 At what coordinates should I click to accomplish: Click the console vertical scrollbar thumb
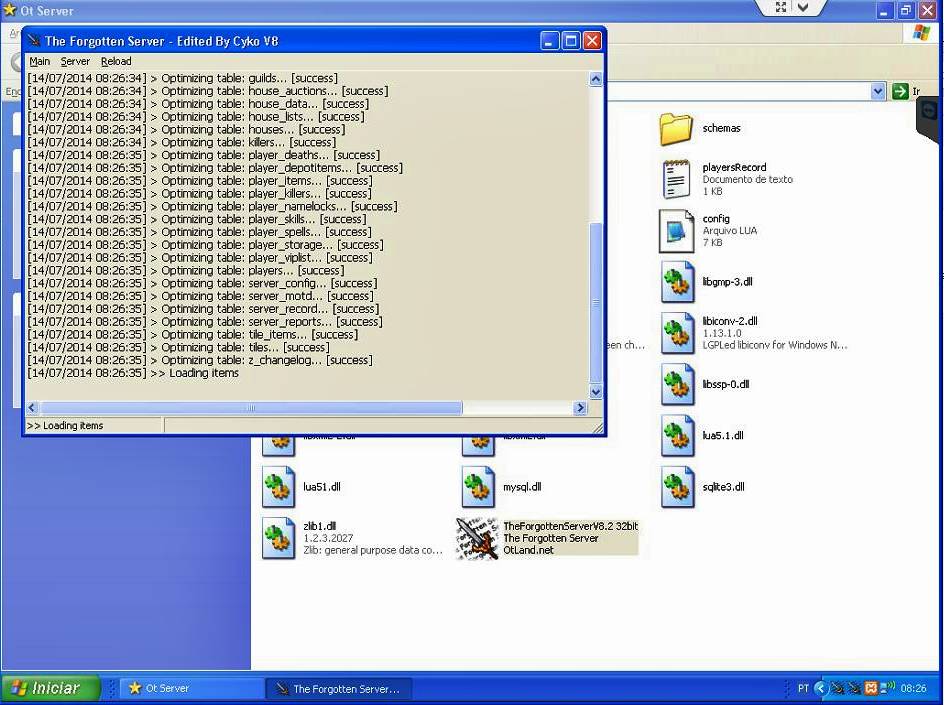[x=595, y=303]
